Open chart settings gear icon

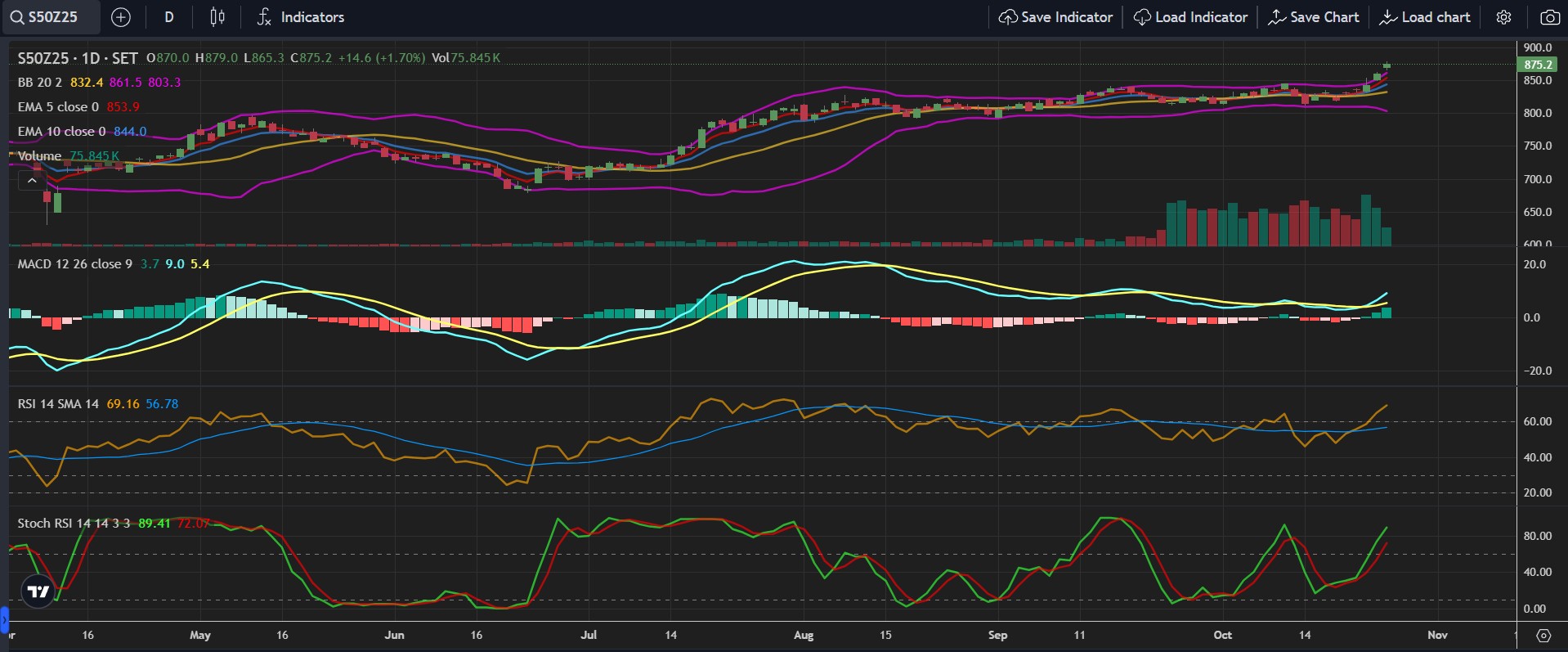point(1503,17)
